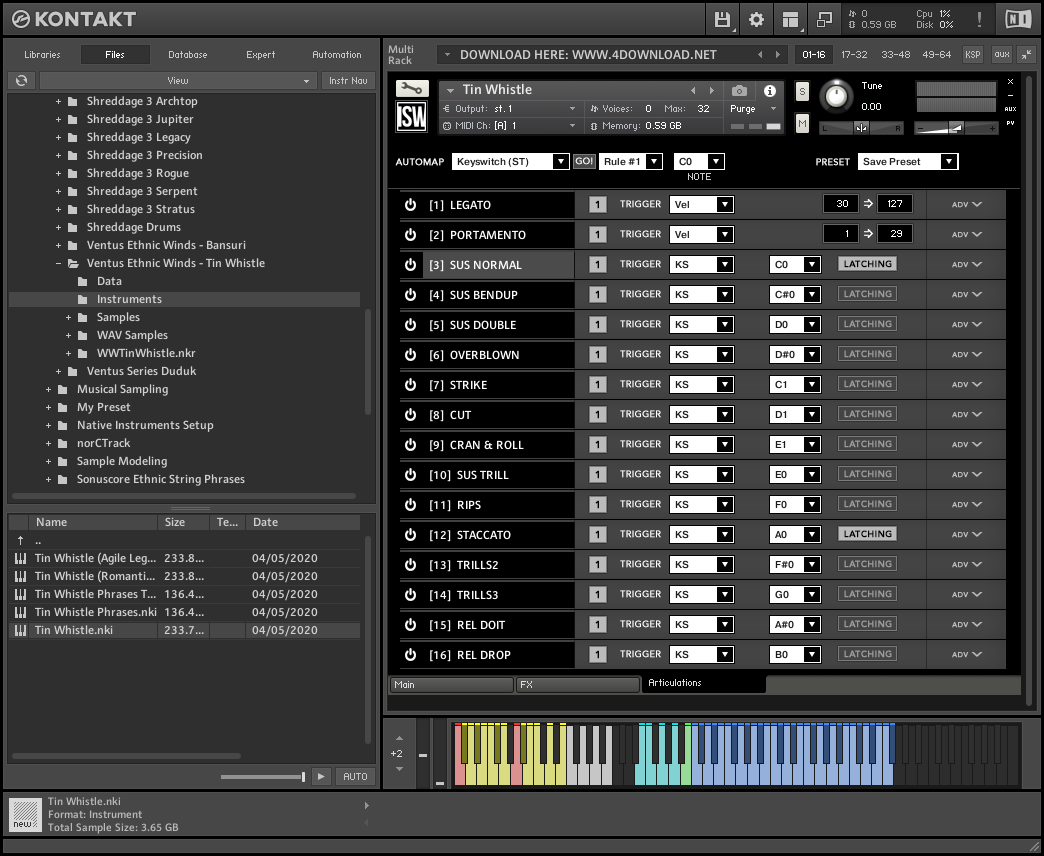1044x856 pixels.
Task: Open the instrument info icon
Action: click(x=770, y=91)
